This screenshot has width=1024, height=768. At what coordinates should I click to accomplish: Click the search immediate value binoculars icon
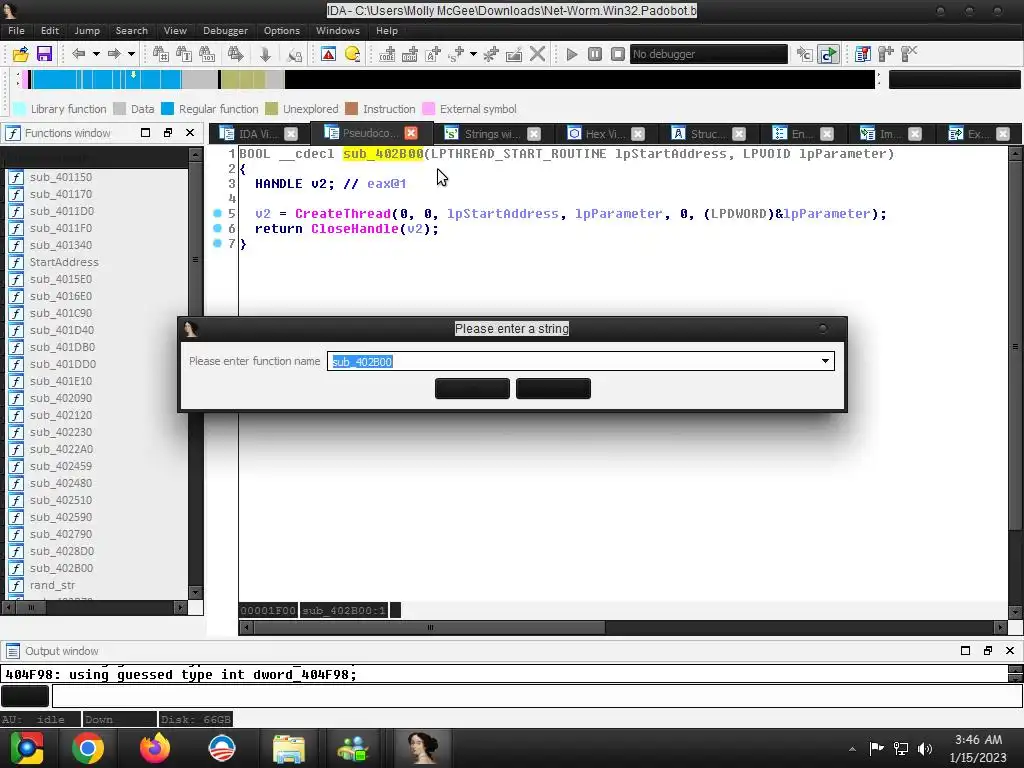click(x=161, y=54)
